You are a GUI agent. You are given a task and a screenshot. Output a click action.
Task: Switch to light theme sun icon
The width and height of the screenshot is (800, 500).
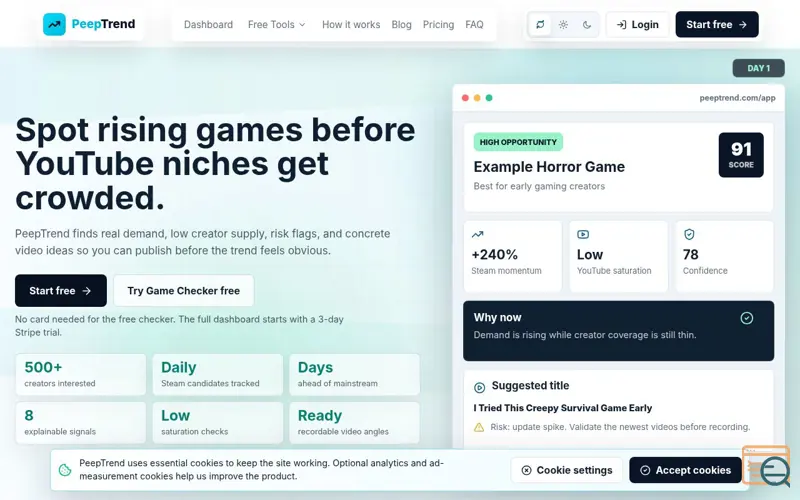[563, 24]
